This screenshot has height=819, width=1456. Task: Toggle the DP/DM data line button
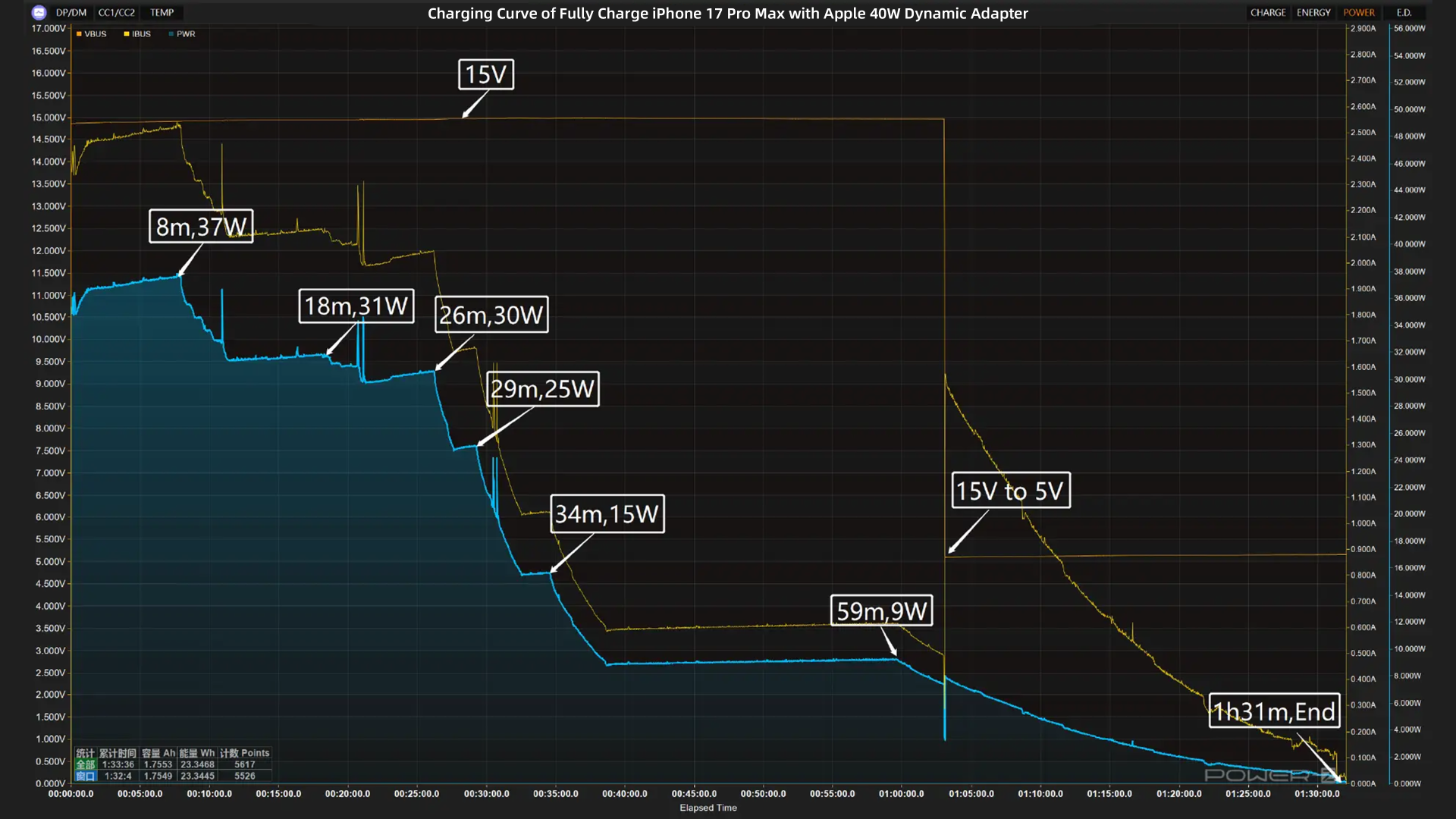pyautogui.click(x=71, y=13)
